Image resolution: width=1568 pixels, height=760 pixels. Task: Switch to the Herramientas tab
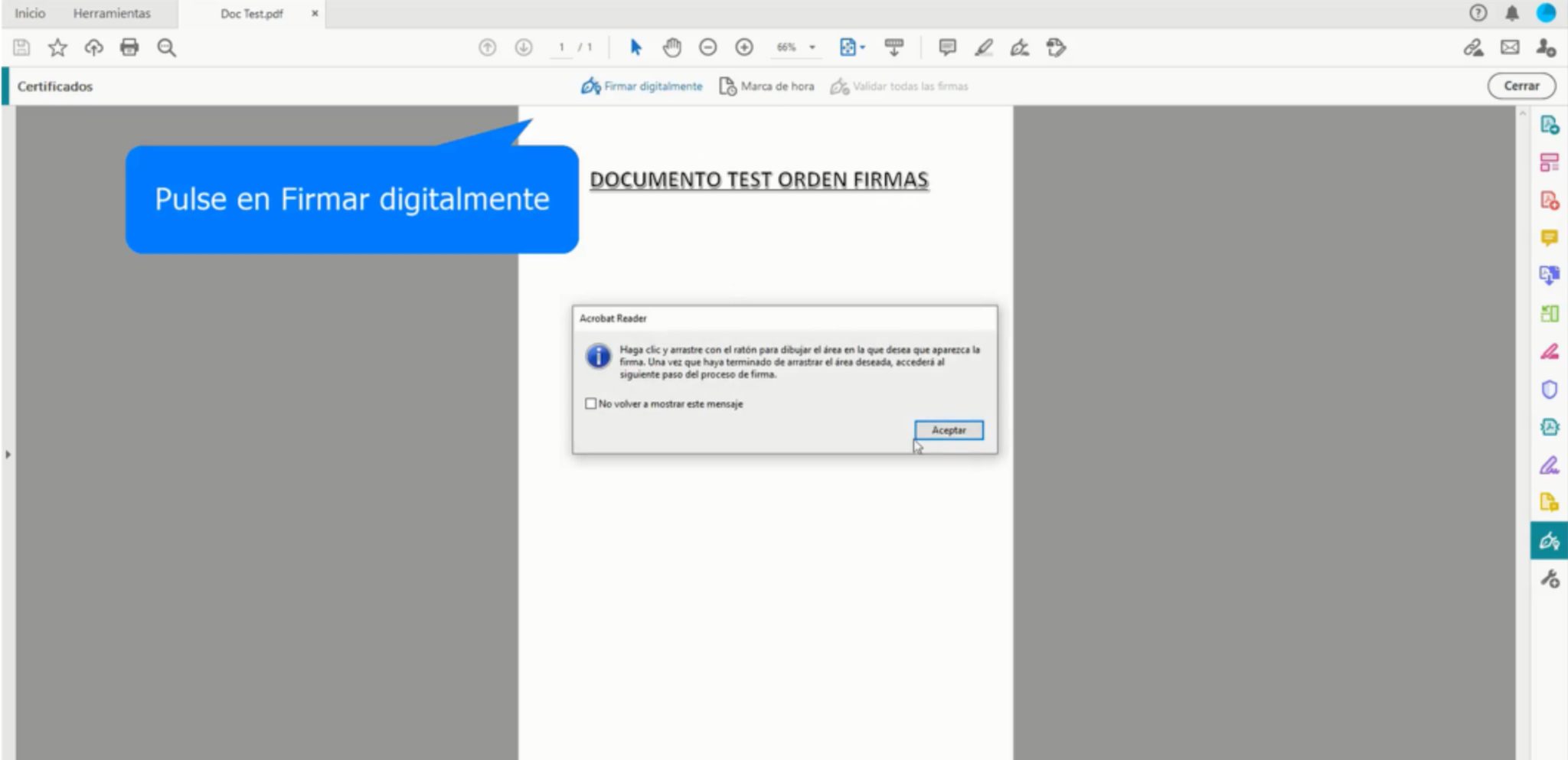click(x=111, y=13)
